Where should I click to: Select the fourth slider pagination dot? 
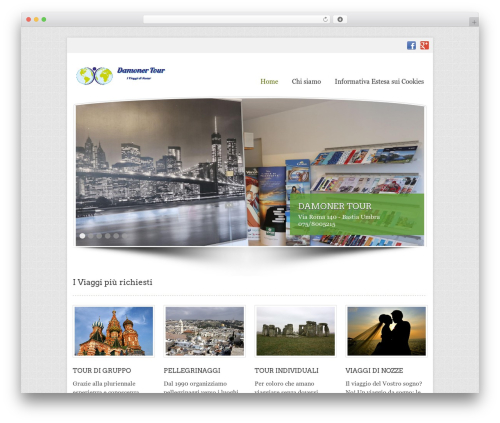click(107, 236)
